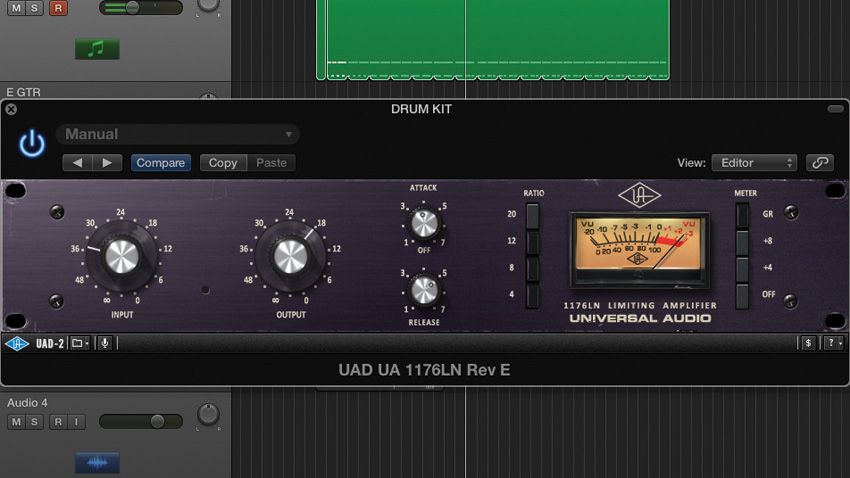The image size is (850, 478).
Task: Select ratio 12 button
Action: coord(532,242)
